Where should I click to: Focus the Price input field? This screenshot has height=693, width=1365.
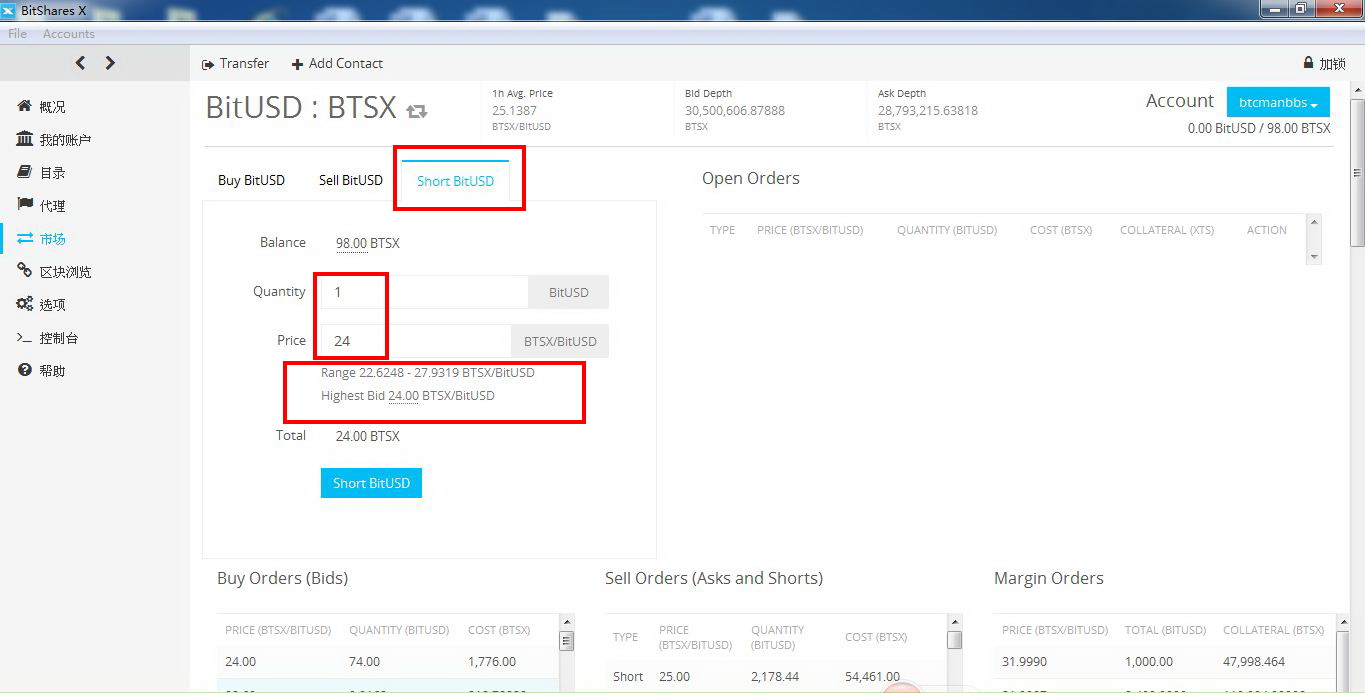tap(415, 341)
